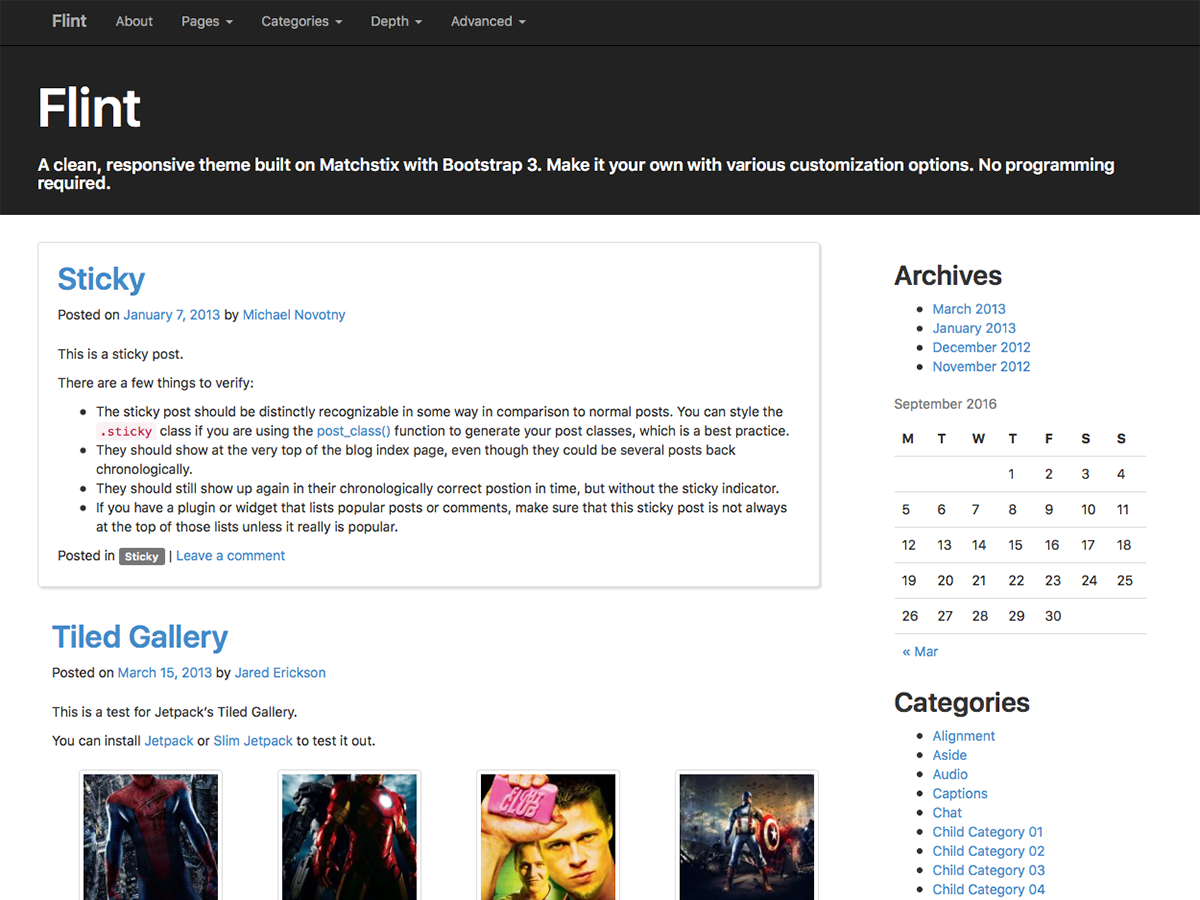Select the Audio category in the sidebar
This screenshot has height=900, width=1200.
pyautogui.click(x=950, y=774)
